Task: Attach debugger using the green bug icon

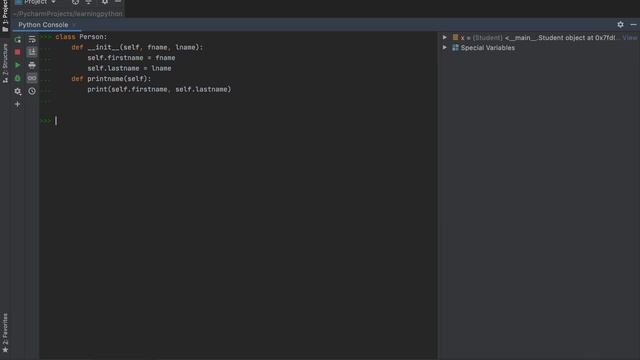Action: click(x=18, y=78)
